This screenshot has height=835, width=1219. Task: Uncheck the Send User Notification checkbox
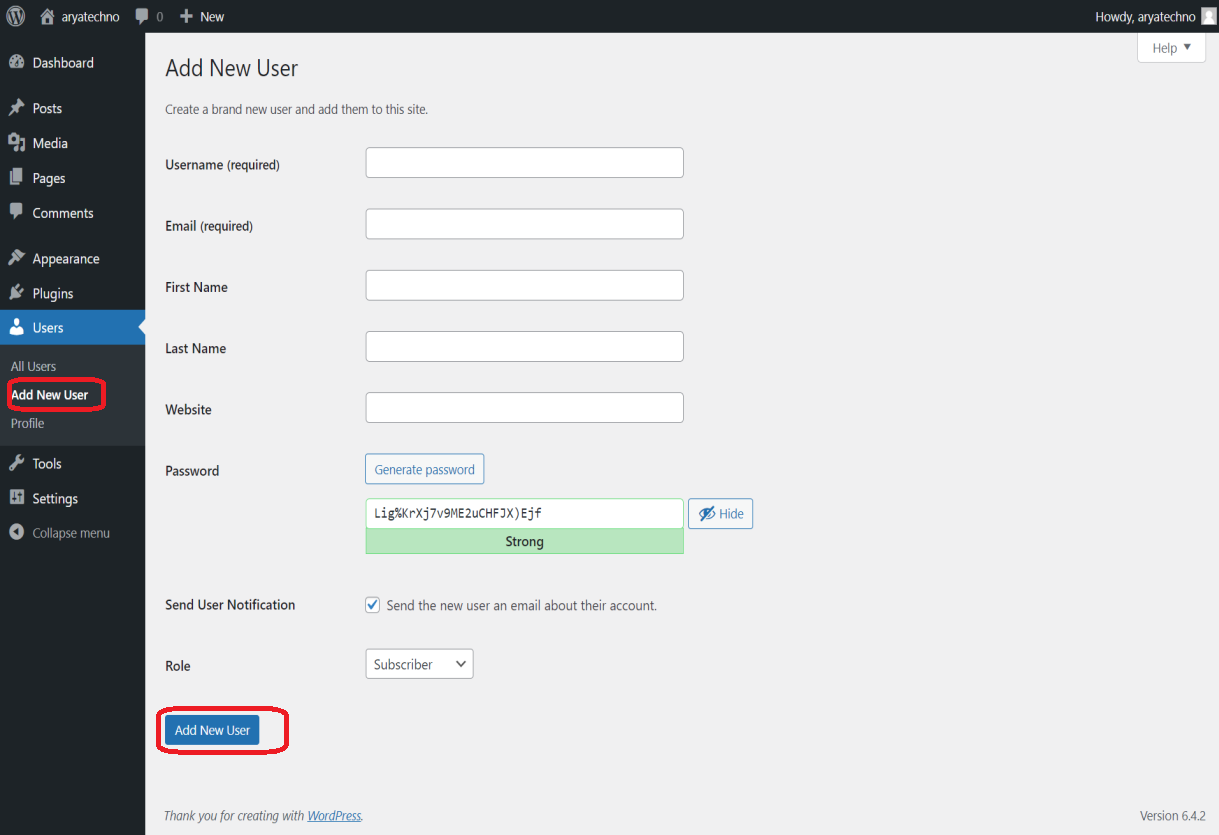tap(373, 605)
